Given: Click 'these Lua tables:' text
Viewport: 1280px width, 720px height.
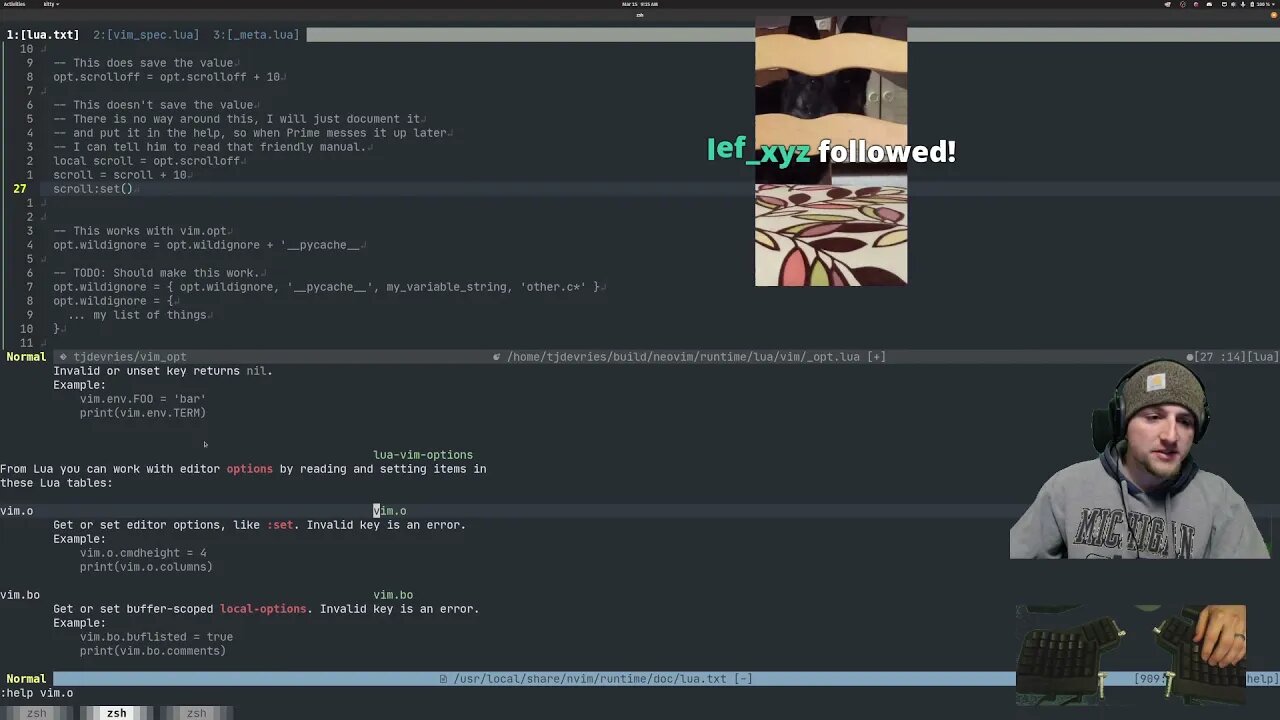Looking at the screenshot, I should (57, 483).
